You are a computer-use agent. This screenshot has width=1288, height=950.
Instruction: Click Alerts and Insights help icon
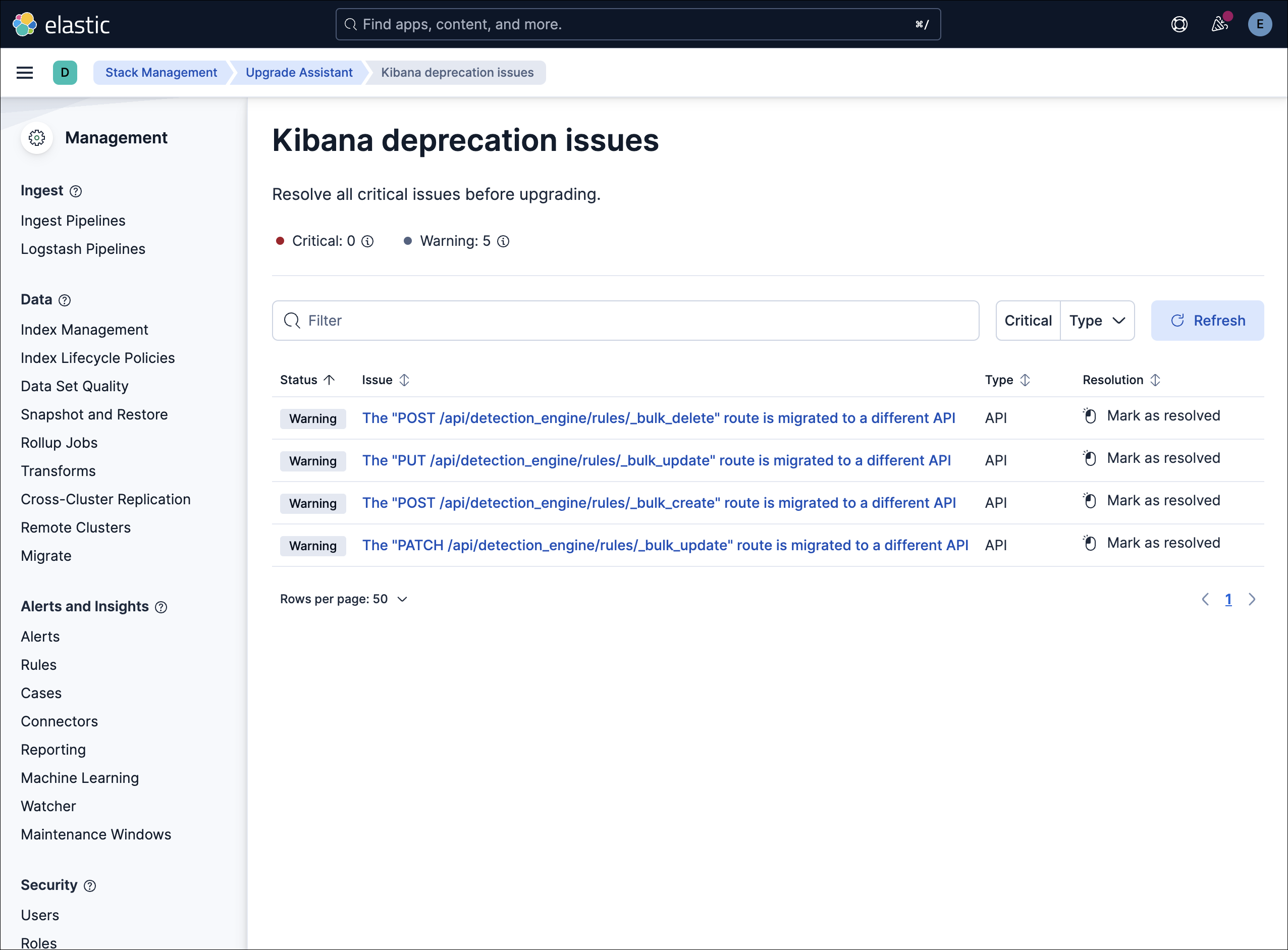click(x=162, y=607)
